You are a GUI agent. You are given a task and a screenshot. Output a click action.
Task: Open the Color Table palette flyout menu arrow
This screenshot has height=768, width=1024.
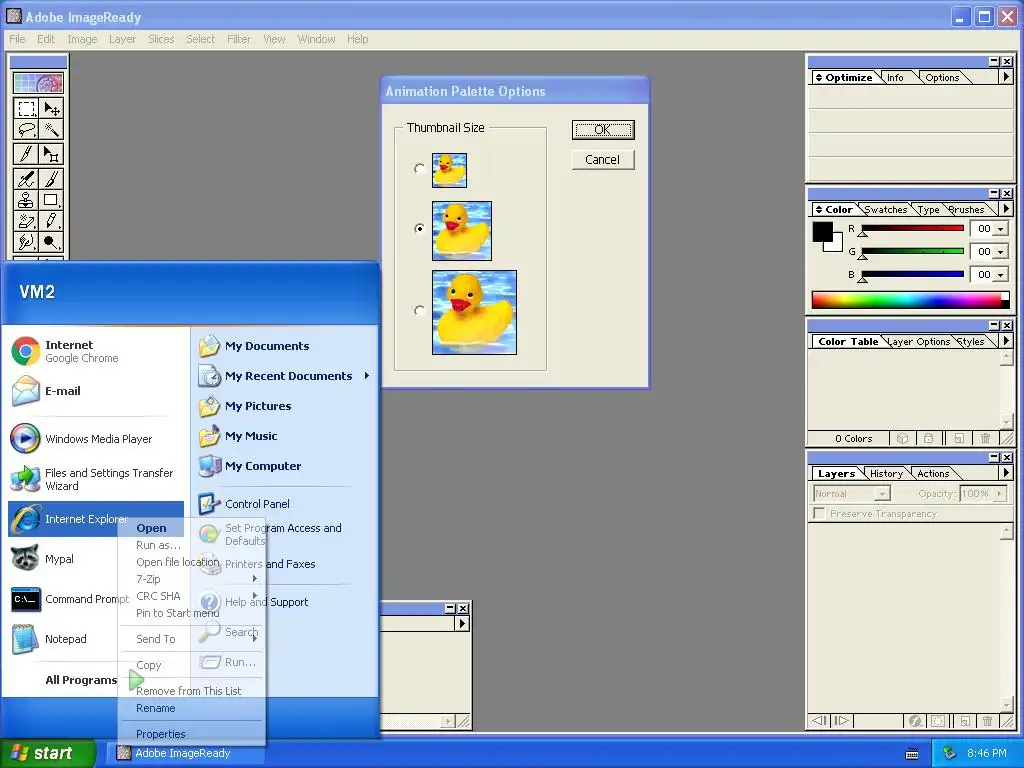pos(1006,341)
